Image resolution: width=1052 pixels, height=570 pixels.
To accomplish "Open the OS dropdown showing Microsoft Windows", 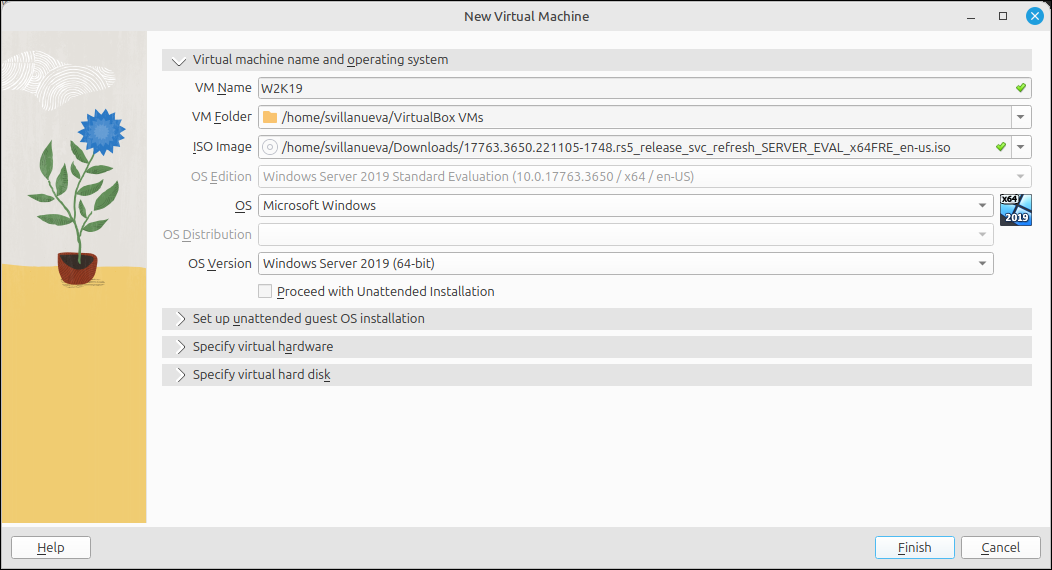I will coord(625,205).
